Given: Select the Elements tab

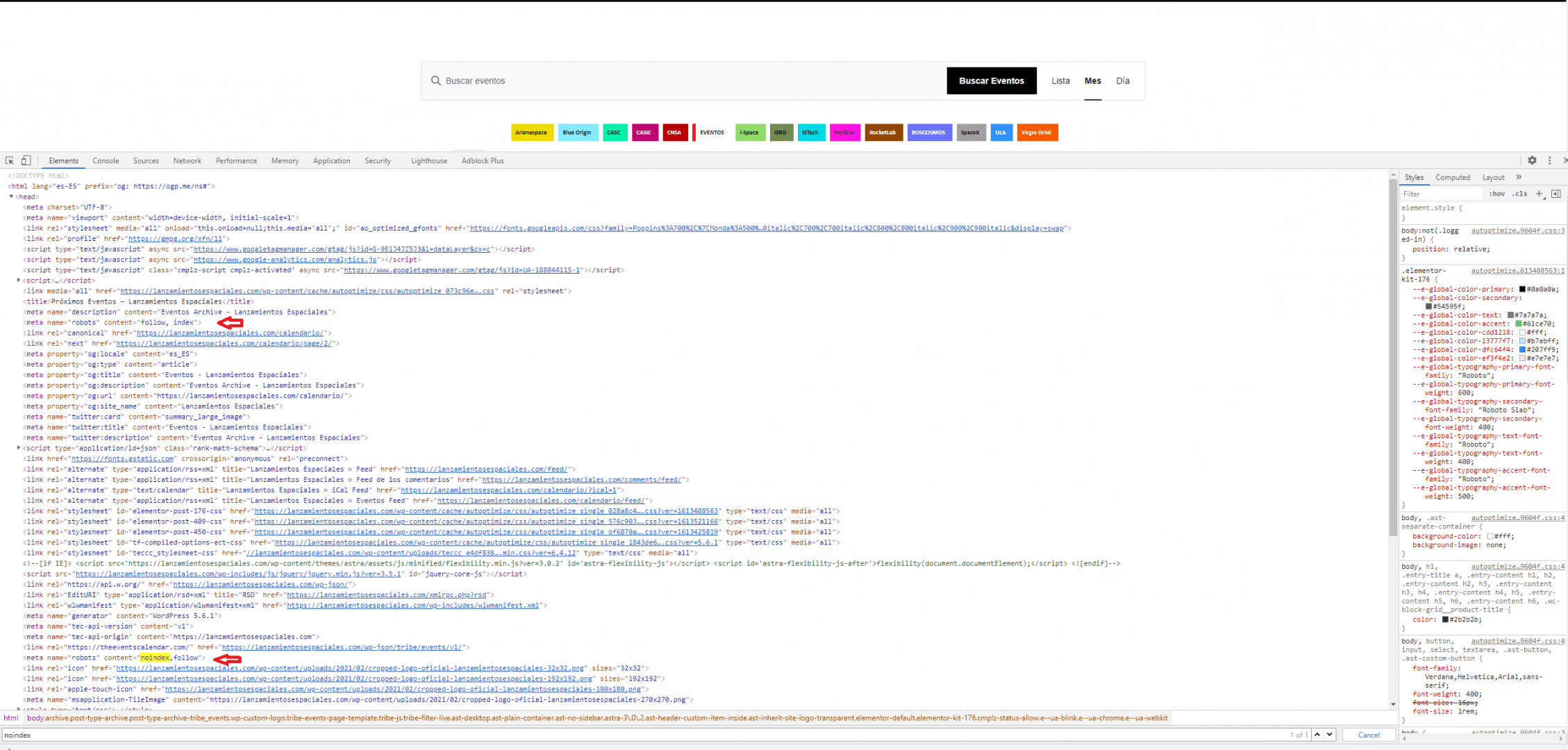Looking at the screenshot, I should point(64,160).
